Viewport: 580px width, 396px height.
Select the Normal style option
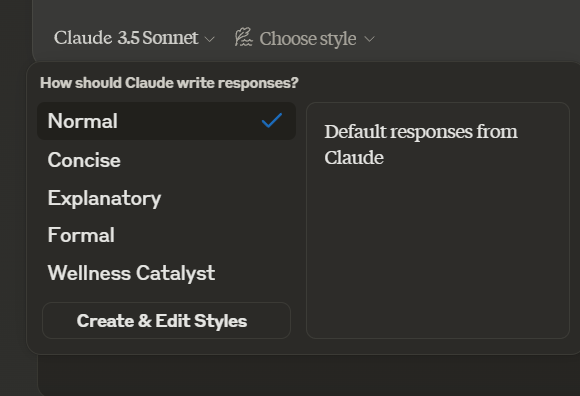[166, 121]
